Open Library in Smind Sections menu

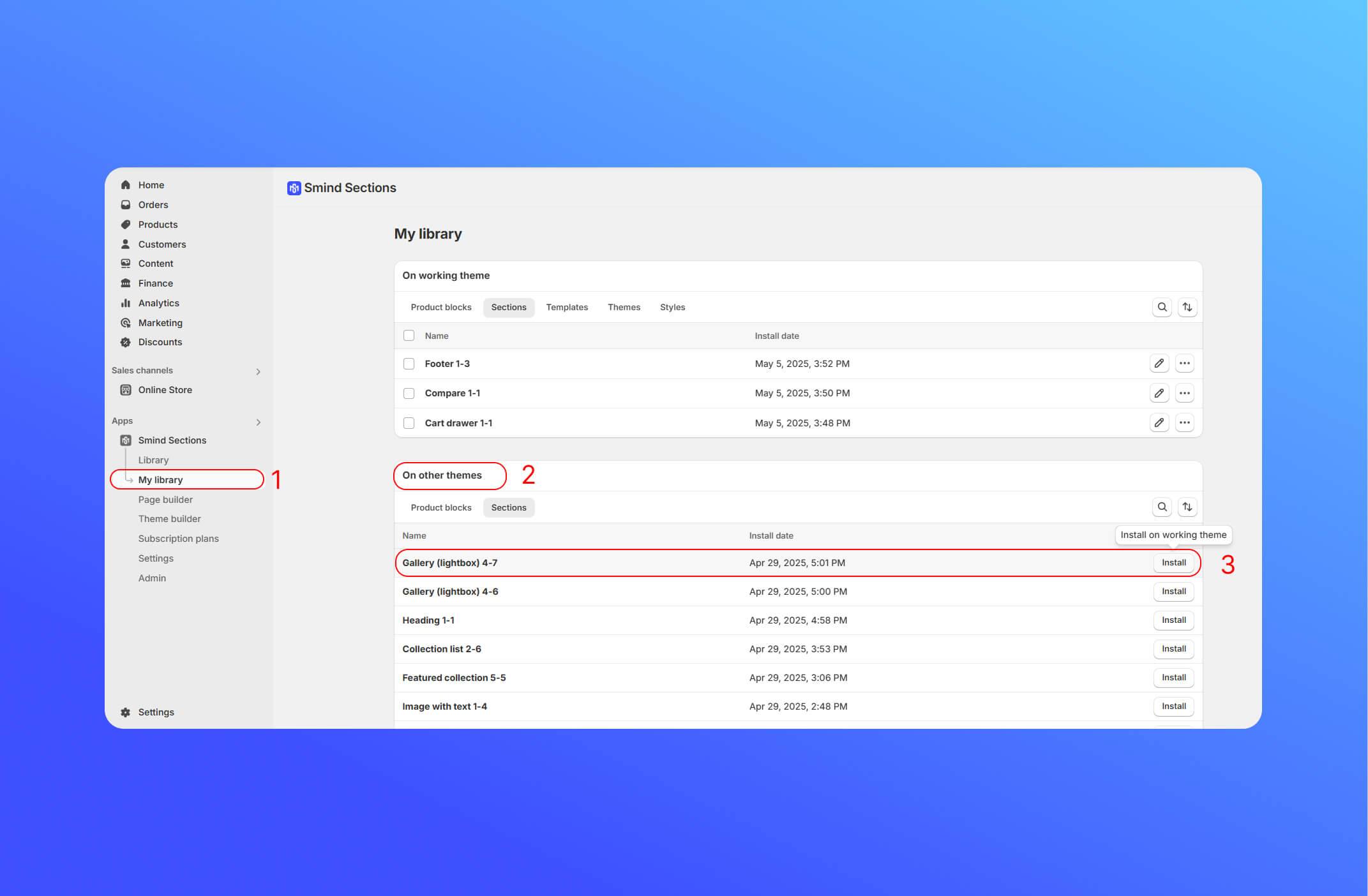[x=153, y=460]
